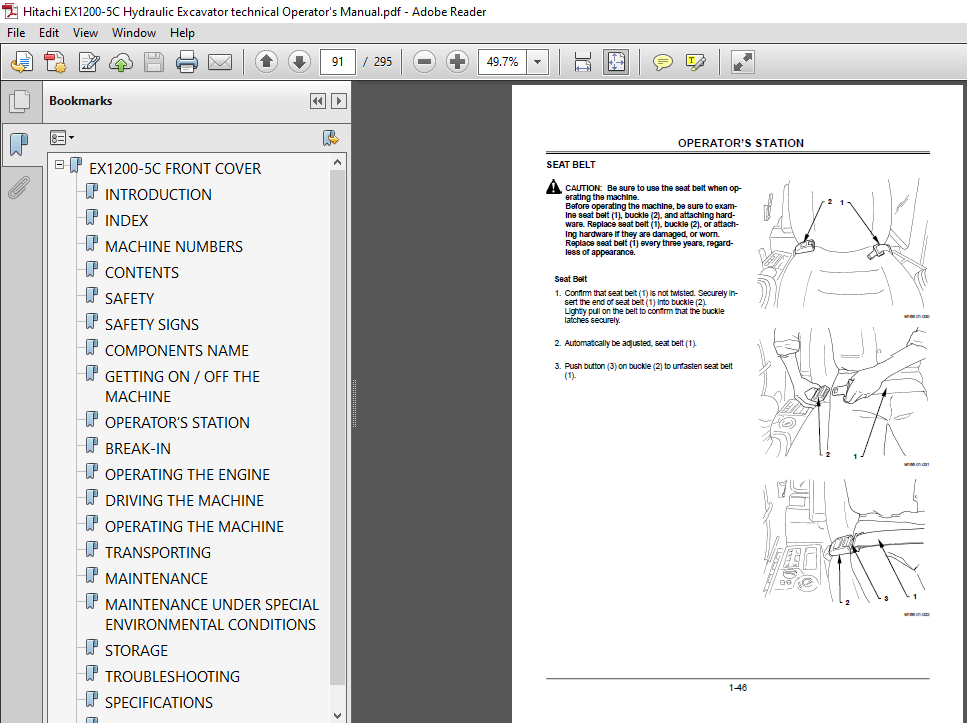Click the expand panel right-arrow button
The width and height of the screenshot is (967, 723).
coord(339,101)
